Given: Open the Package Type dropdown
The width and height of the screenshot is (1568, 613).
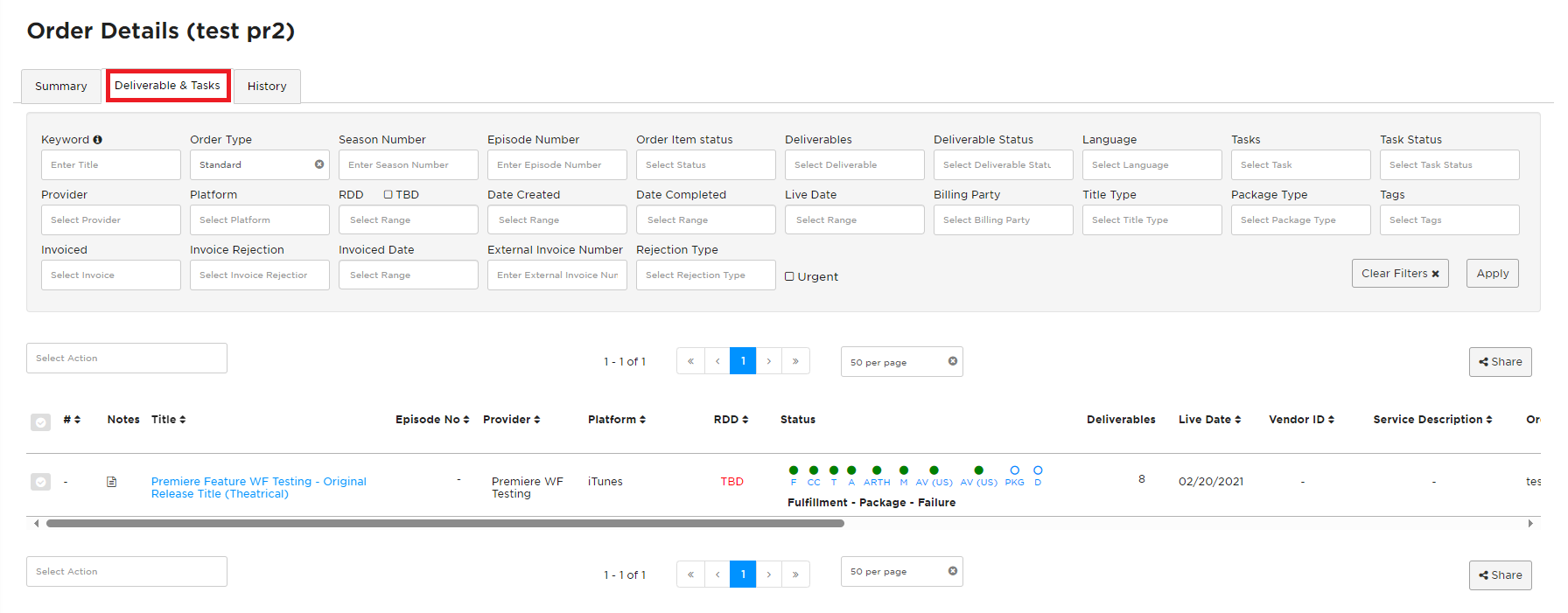Looking at the screenshot, I should [1301, 219].
